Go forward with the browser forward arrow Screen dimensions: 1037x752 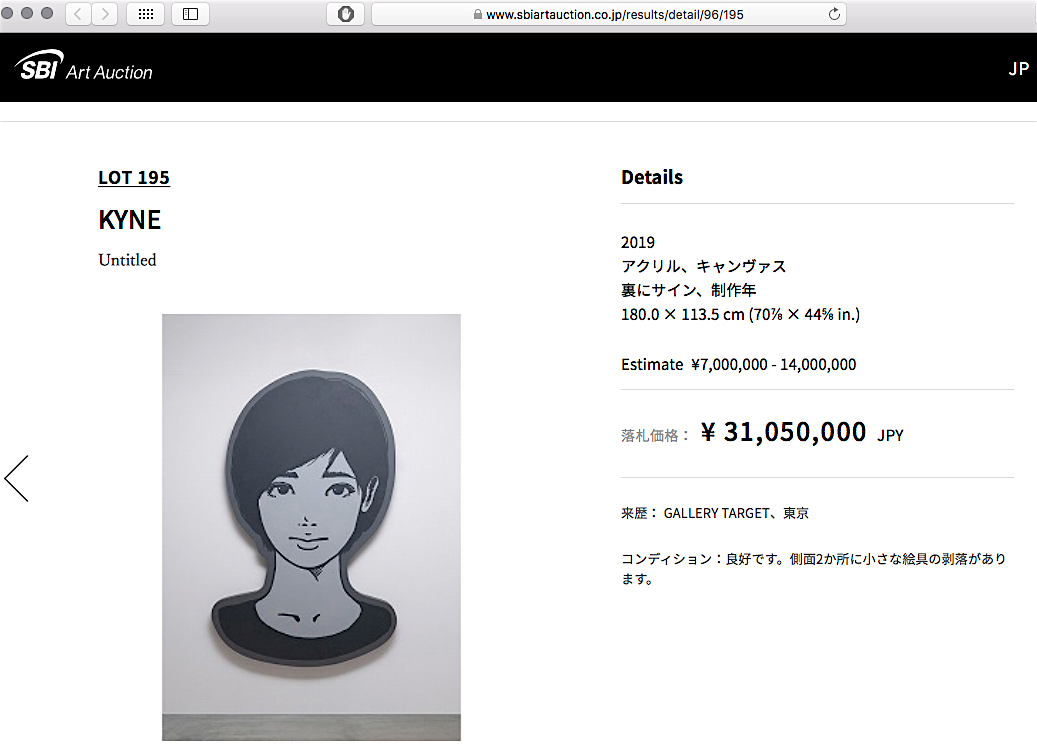pyautogui.click(x=105, y=14)
